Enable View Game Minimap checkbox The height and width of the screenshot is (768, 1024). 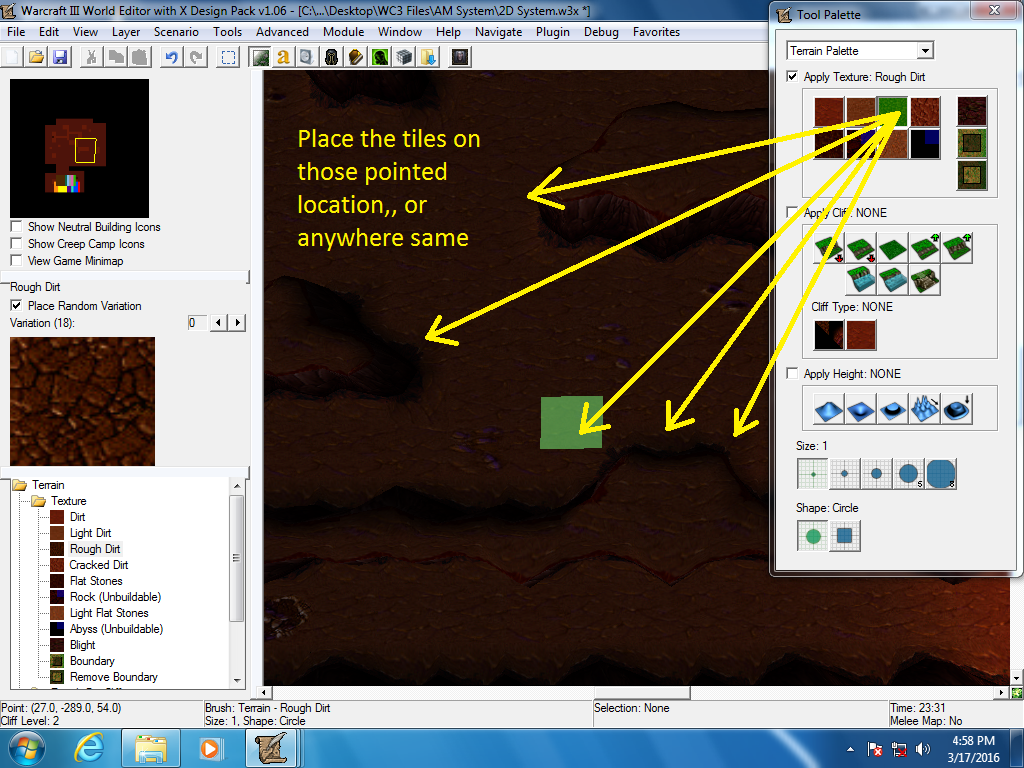16,260
